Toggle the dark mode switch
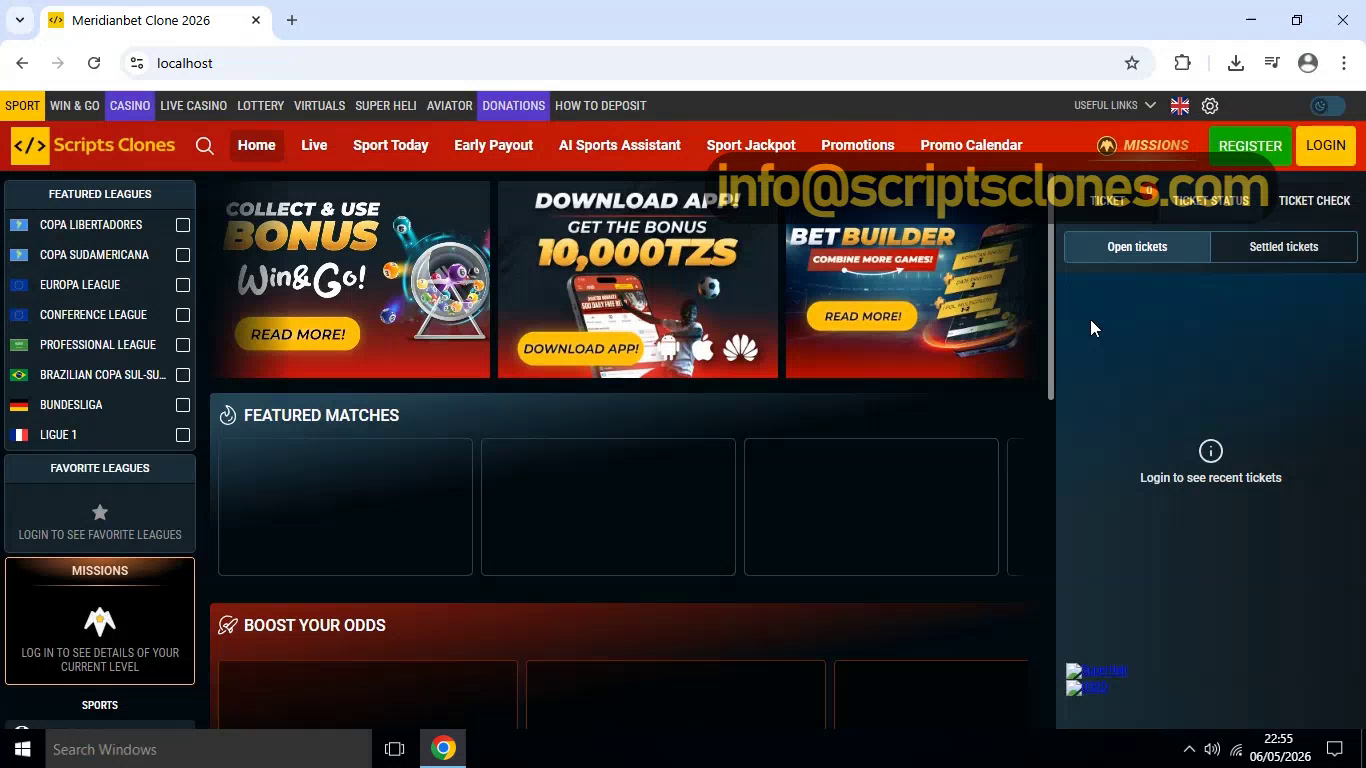This screenshot has width=1366, height=768. tap(1327, 106)
